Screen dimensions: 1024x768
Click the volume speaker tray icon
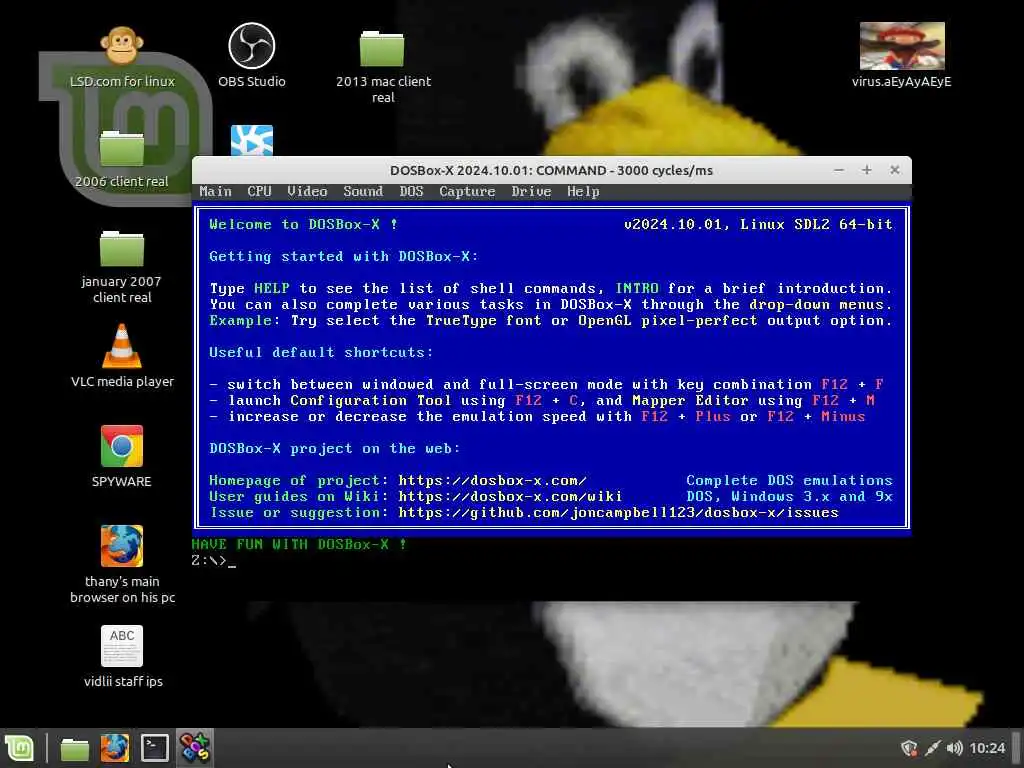coord(954,748)
